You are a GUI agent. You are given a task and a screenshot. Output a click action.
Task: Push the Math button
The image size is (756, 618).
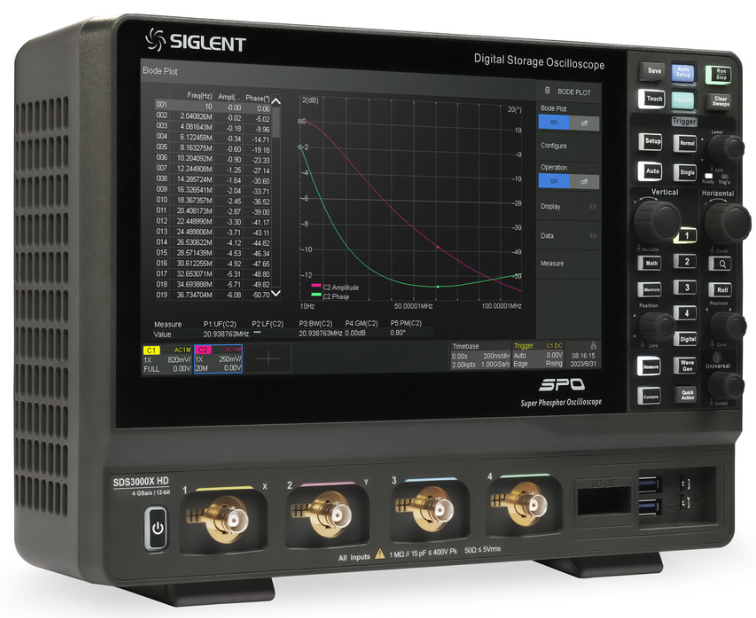click(650, 263)
